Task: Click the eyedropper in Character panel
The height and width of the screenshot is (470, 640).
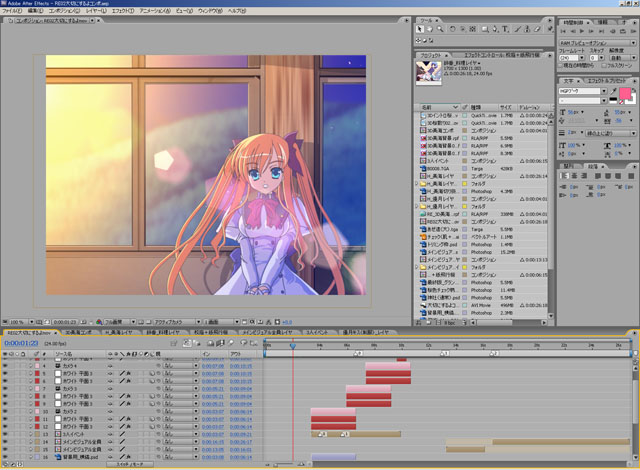Action: click(613, 91)
